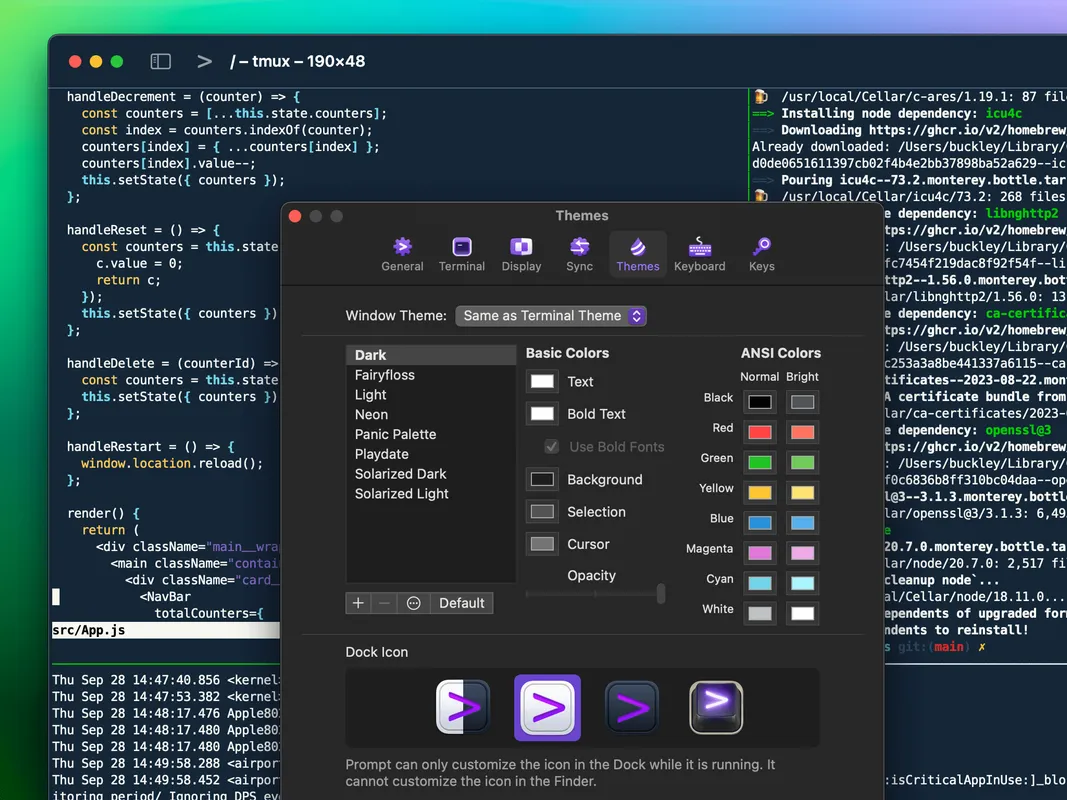The width and height of the screenshot is (1067, 800).
Task: Click the Background color swatch
Action: (x=542, y=480)
